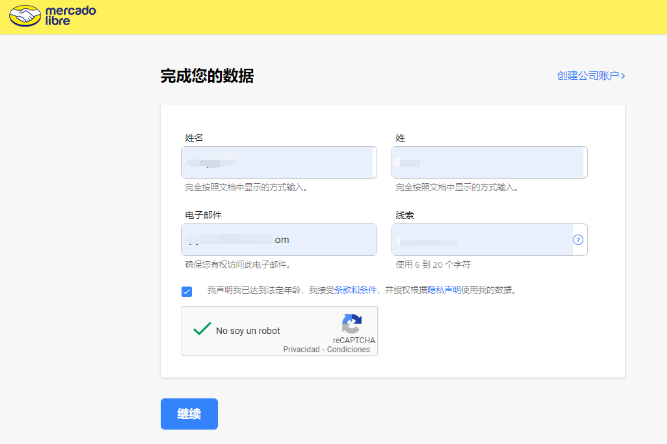Screen dimensions: 667x444
Task: Click the Mercado Libre wordmark text
Action: pos(66,16)
